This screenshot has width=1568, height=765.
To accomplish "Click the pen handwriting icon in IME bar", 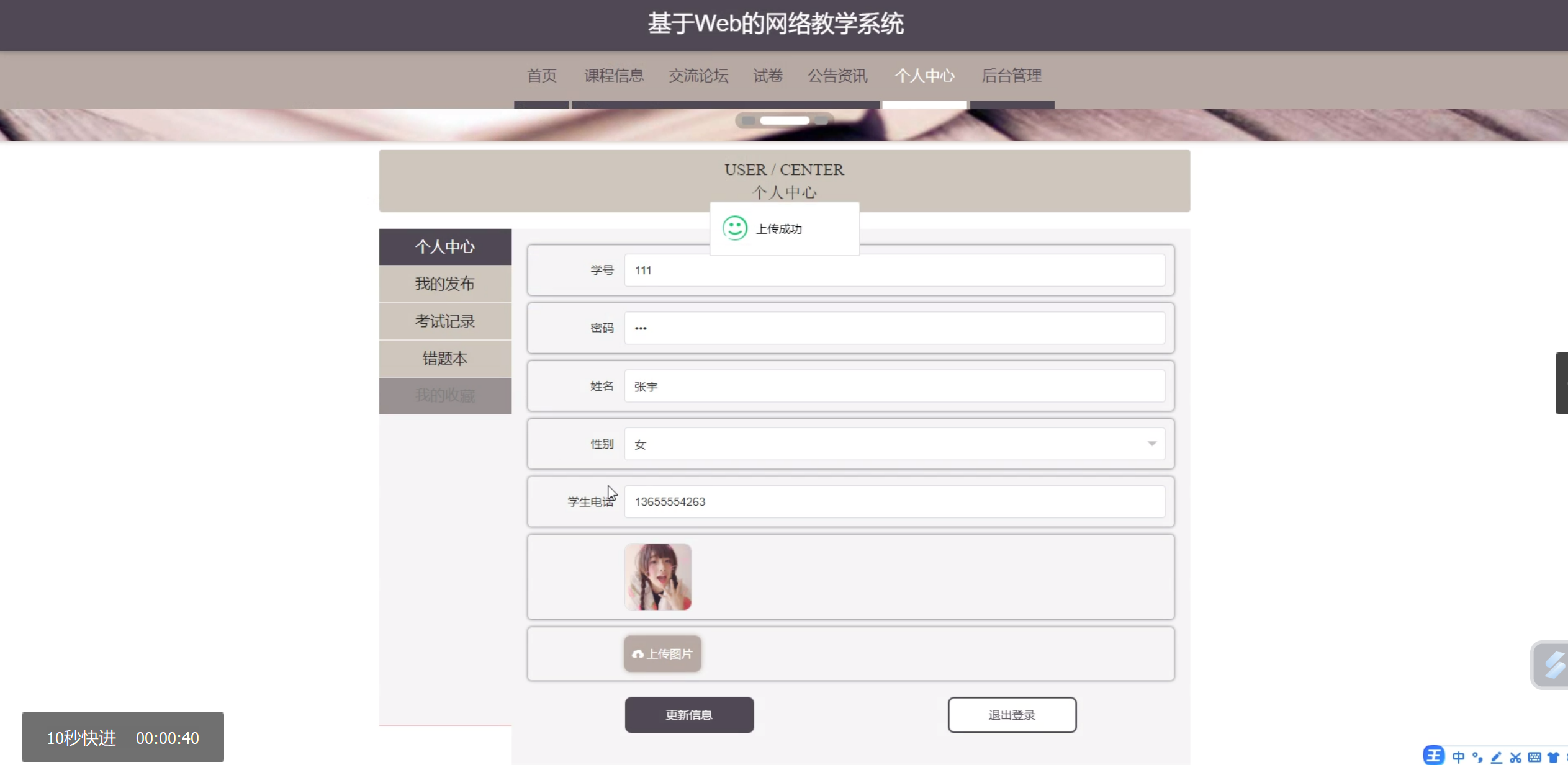I will pyautogui.click(x=1497, y=757).
